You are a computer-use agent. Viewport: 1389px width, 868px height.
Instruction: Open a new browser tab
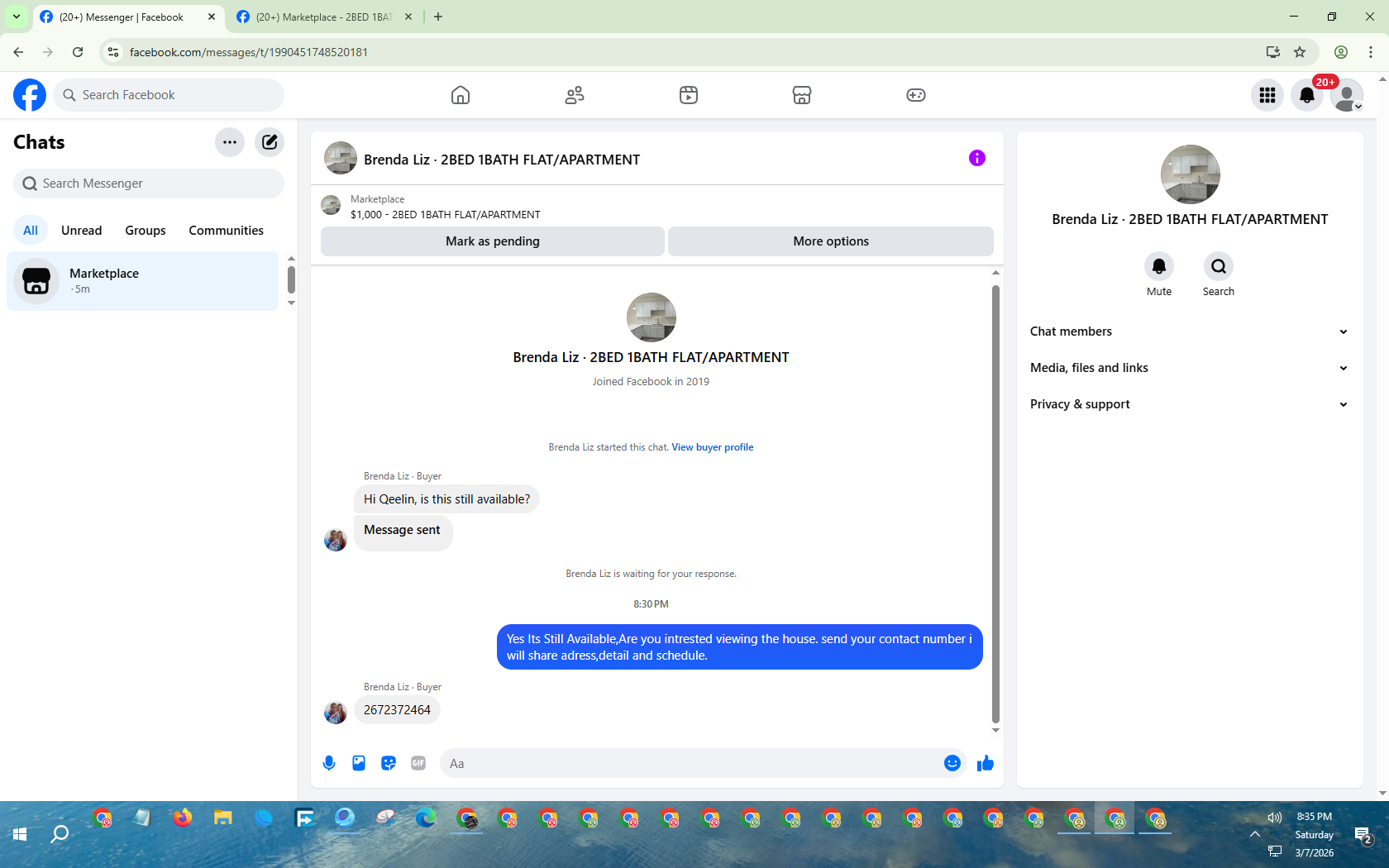coord(438,17)
